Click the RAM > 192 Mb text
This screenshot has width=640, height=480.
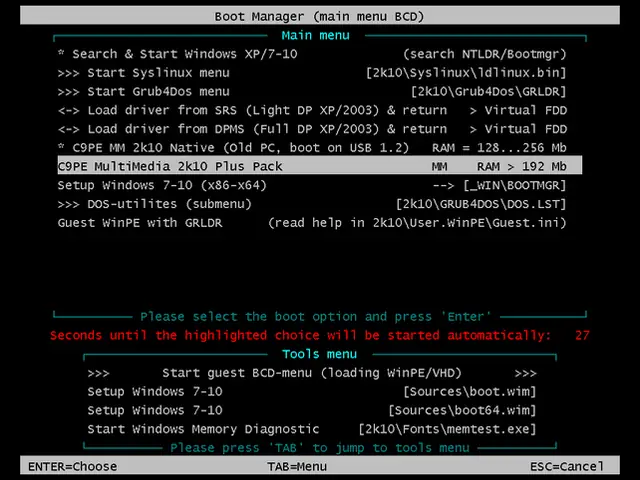point(522,167)
